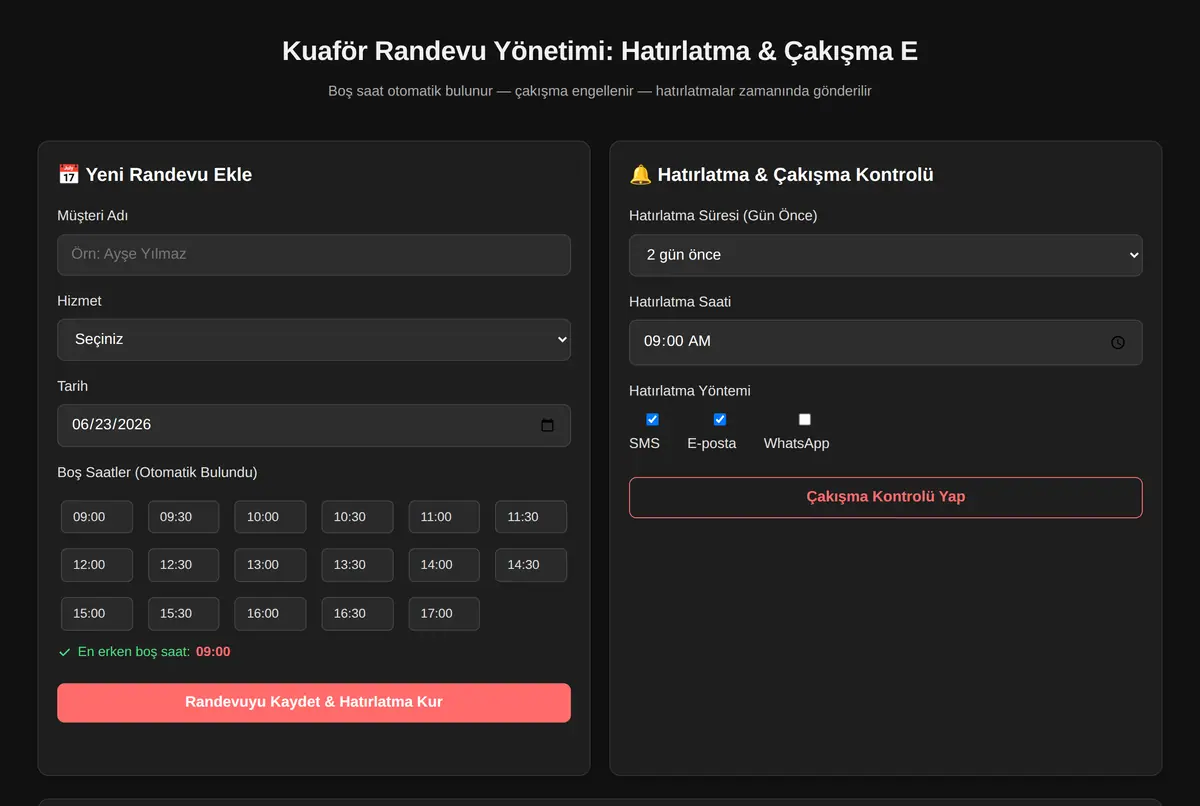Click the Yeni Randevu Ekle heading
This screenshot has width=1200, height=806.
155,175
